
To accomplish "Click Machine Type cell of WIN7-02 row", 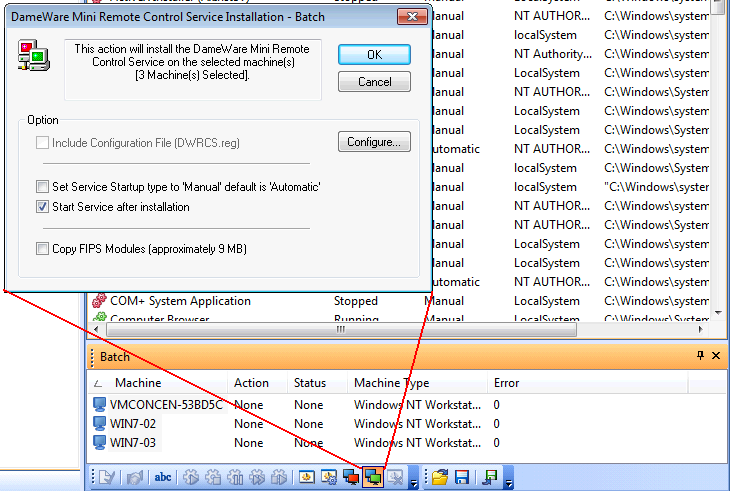I will pyautogui.click(x=417, y=424).
